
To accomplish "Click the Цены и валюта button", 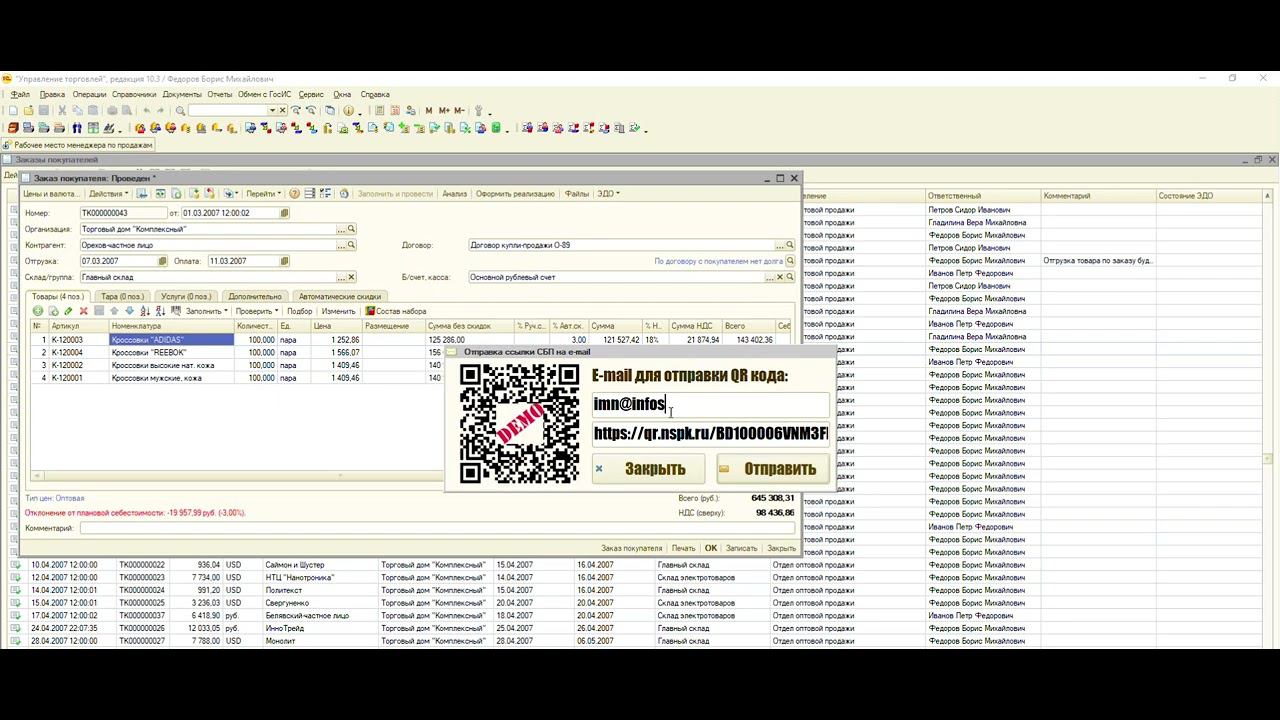I will [x=50, y=194].
